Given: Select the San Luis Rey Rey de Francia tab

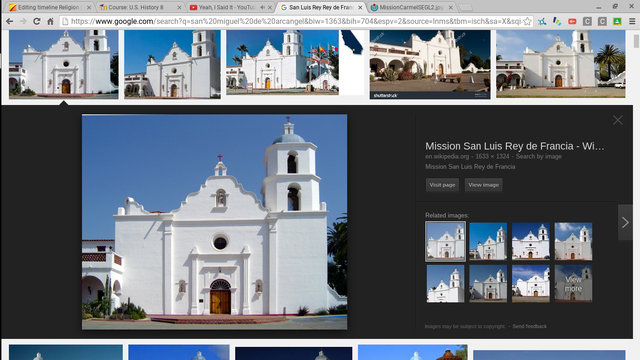Looking at the screenshot, I should 320,7.
